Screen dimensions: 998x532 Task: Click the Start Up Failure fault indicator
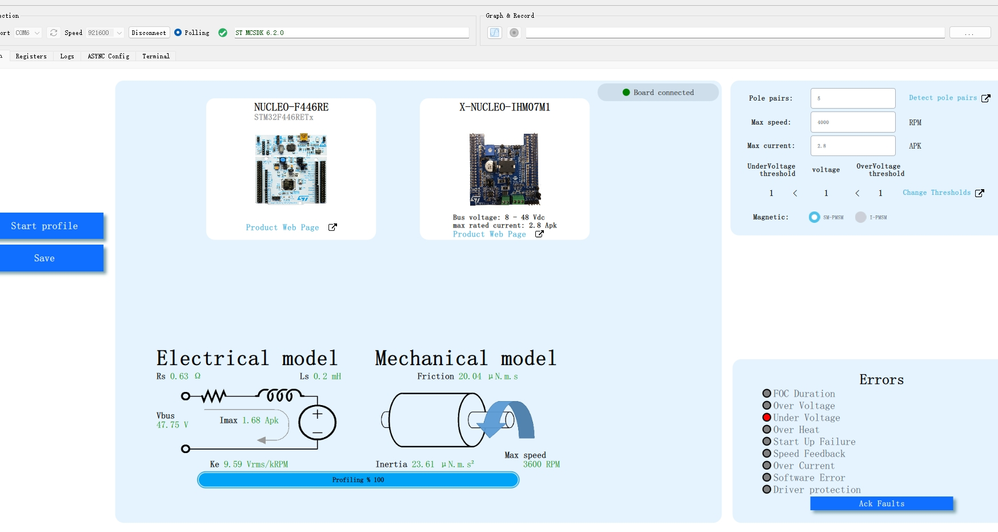pyautogui.click(x=766, y=442)
